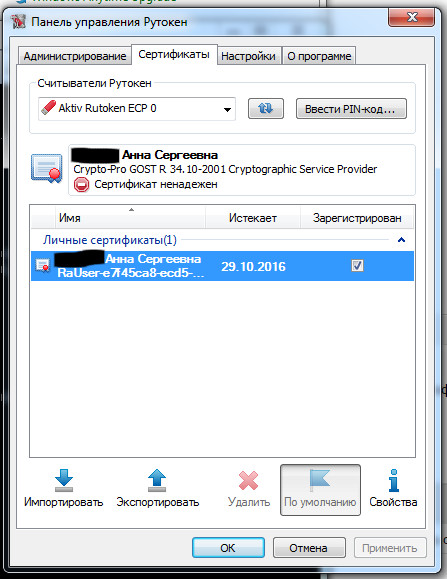Screen dimensions: 447x579
Task: Open the Настройки tab
Action: 248,56
